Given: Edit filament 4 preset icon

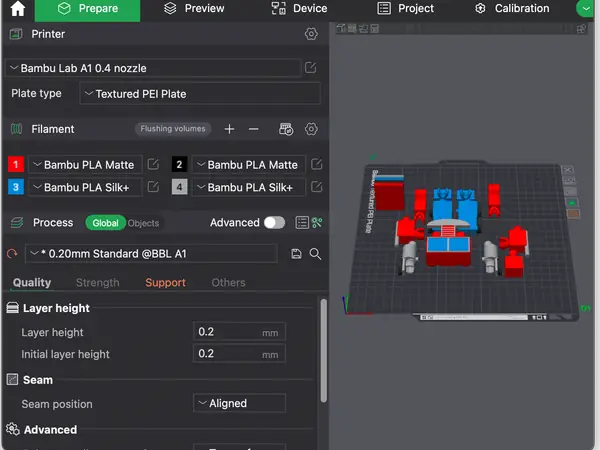Looking at the screenshot, I should point(316,187).
